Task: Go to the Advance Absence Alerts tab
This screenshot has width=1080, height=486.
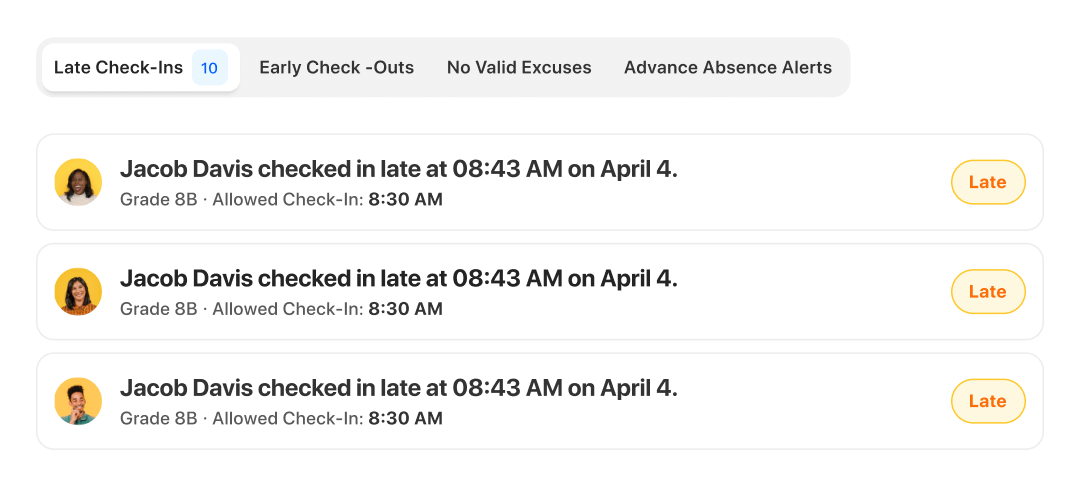Action: (727, 68)
